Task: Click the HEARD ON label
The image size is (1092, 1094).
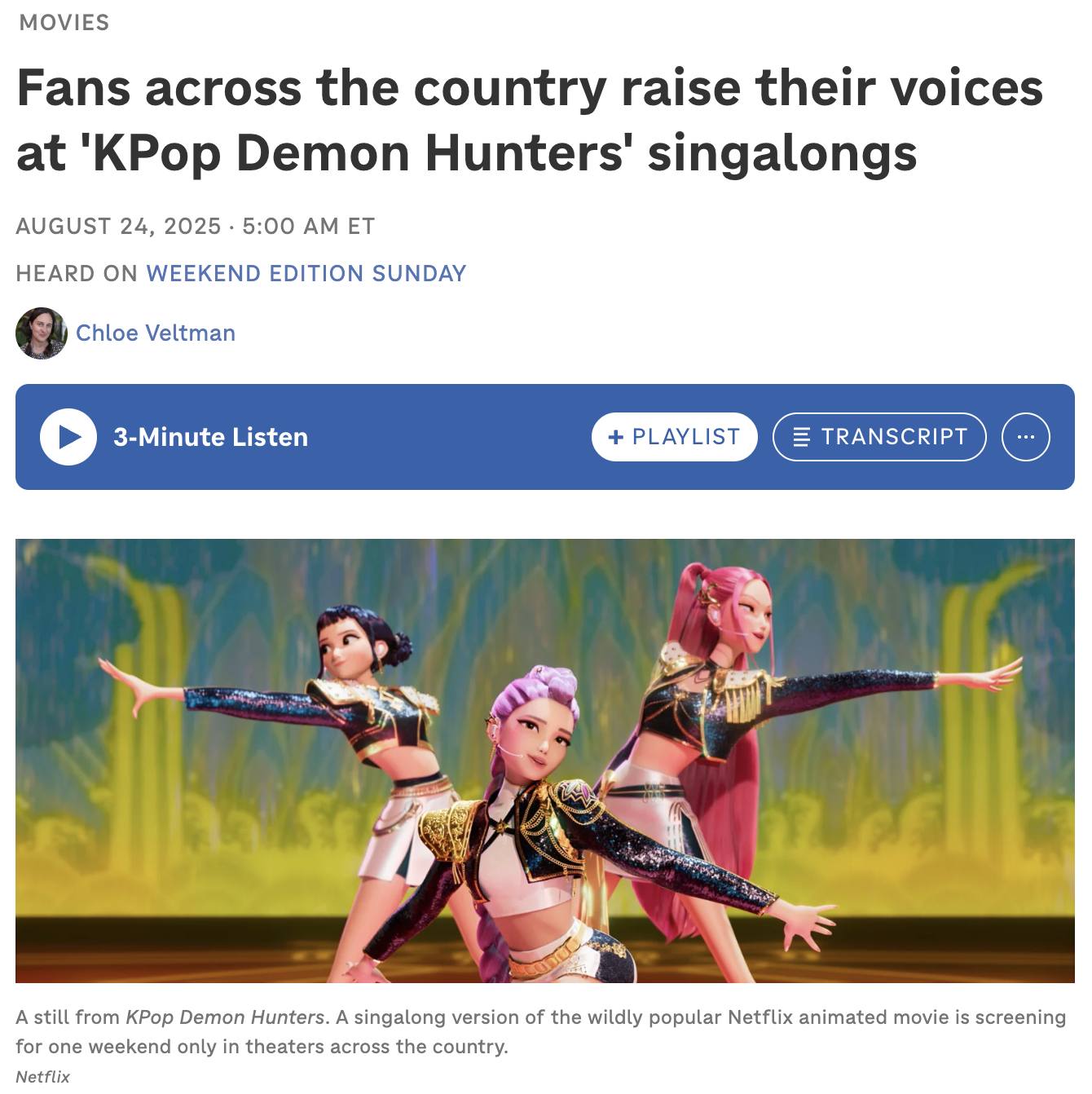Action: click(x=77, y=273)
